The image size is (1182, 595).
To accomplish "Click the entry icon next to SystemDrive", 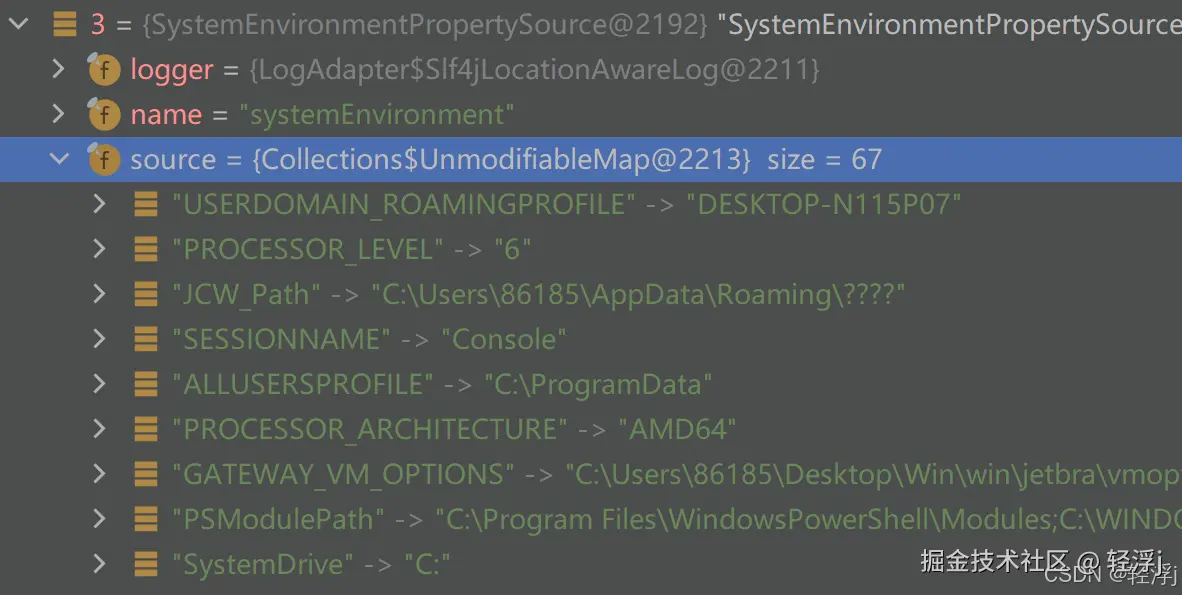I will click(146, 564).
